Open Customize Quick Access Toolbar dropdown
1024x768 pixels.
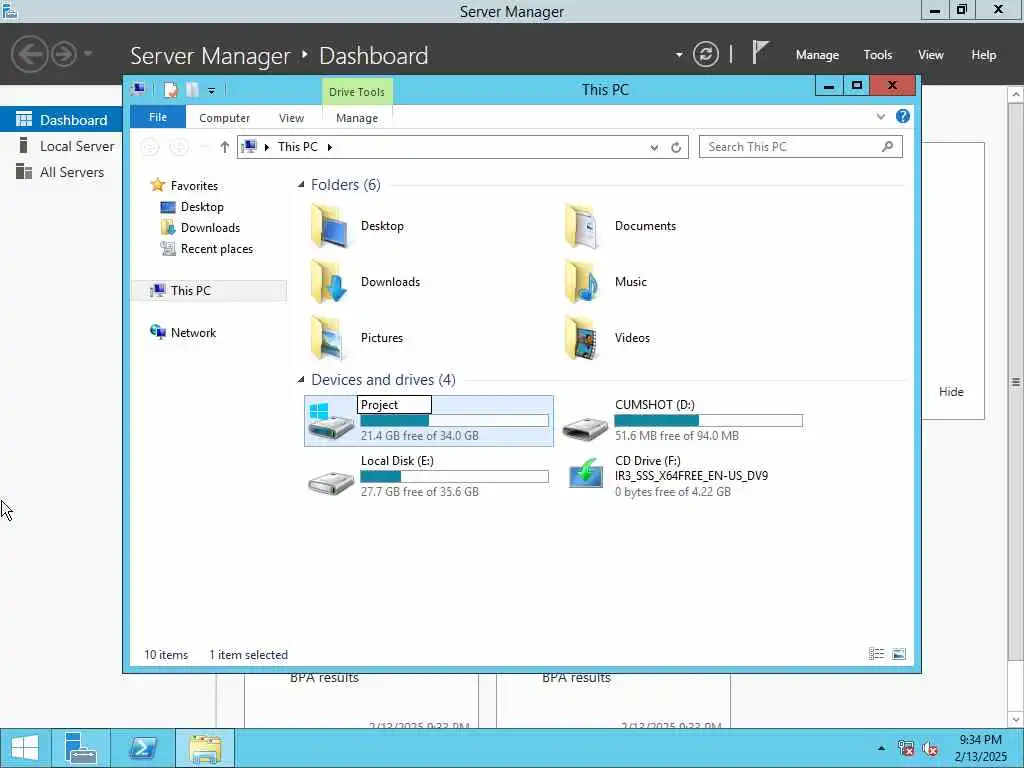coord(212,91)
